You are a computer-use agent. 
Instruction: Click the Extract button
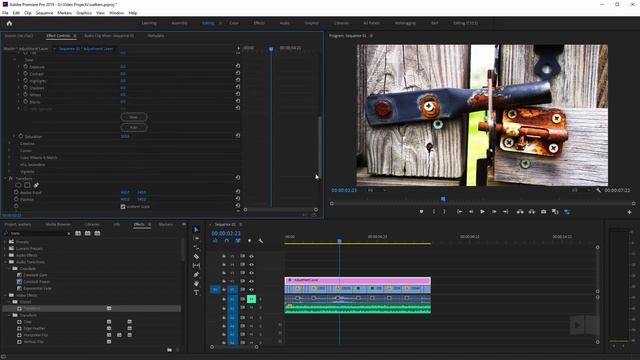531,212
